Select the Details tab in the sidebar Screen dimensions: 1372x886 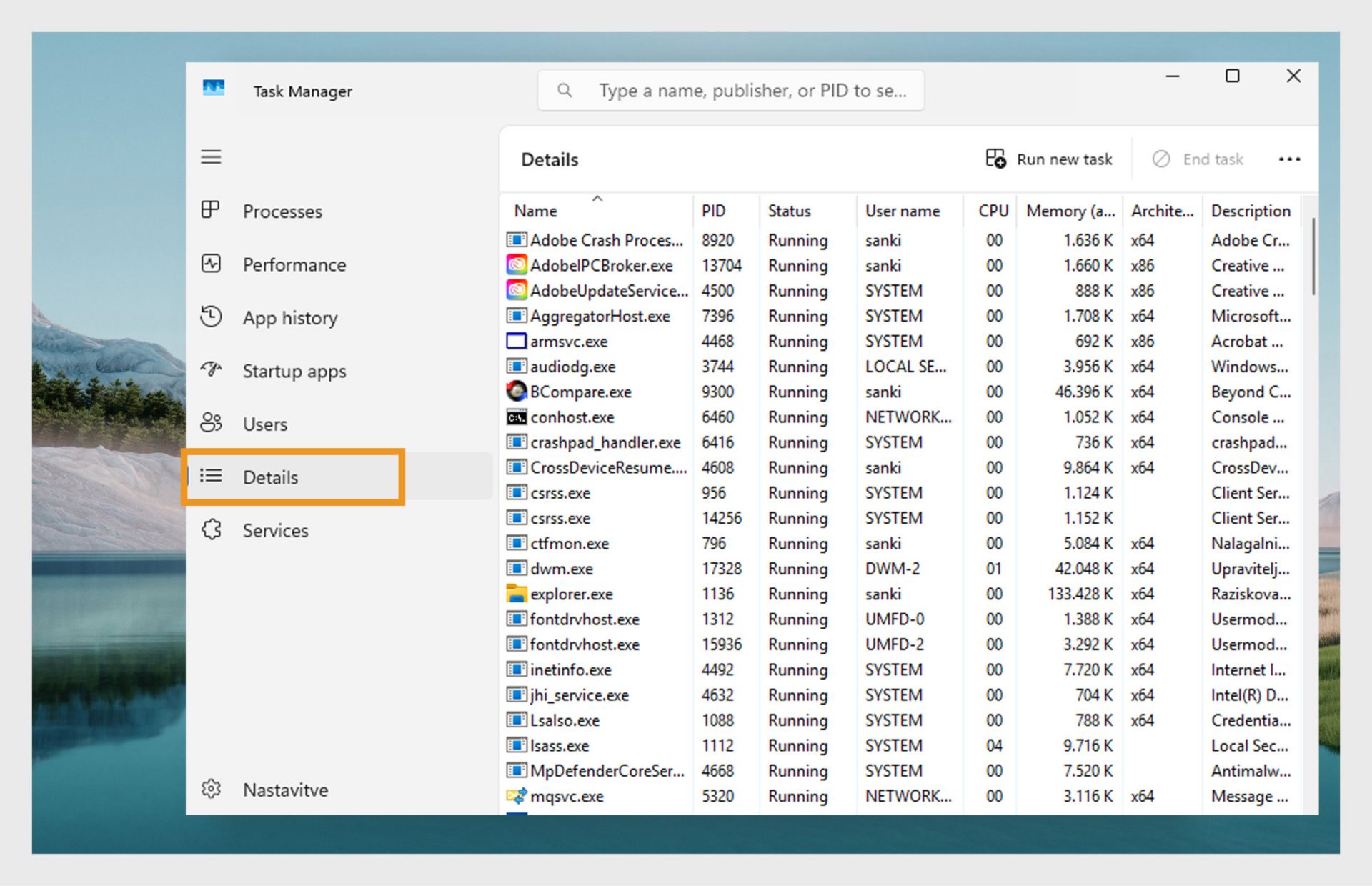[270, 477]
